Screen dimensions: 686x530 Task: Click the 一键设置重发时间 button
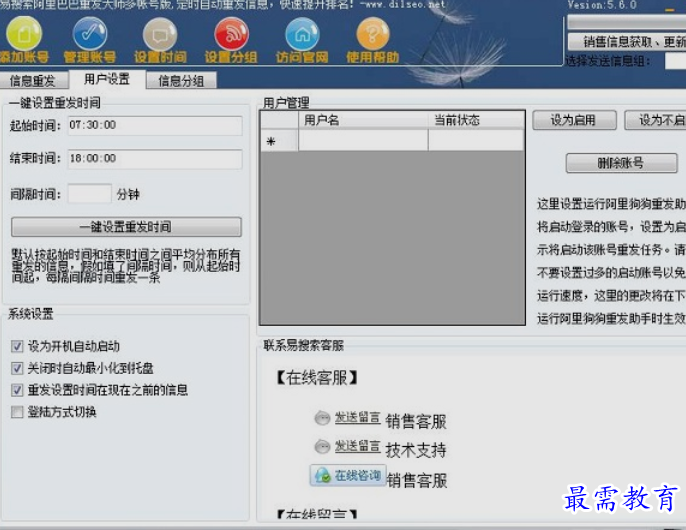[126, 227]
